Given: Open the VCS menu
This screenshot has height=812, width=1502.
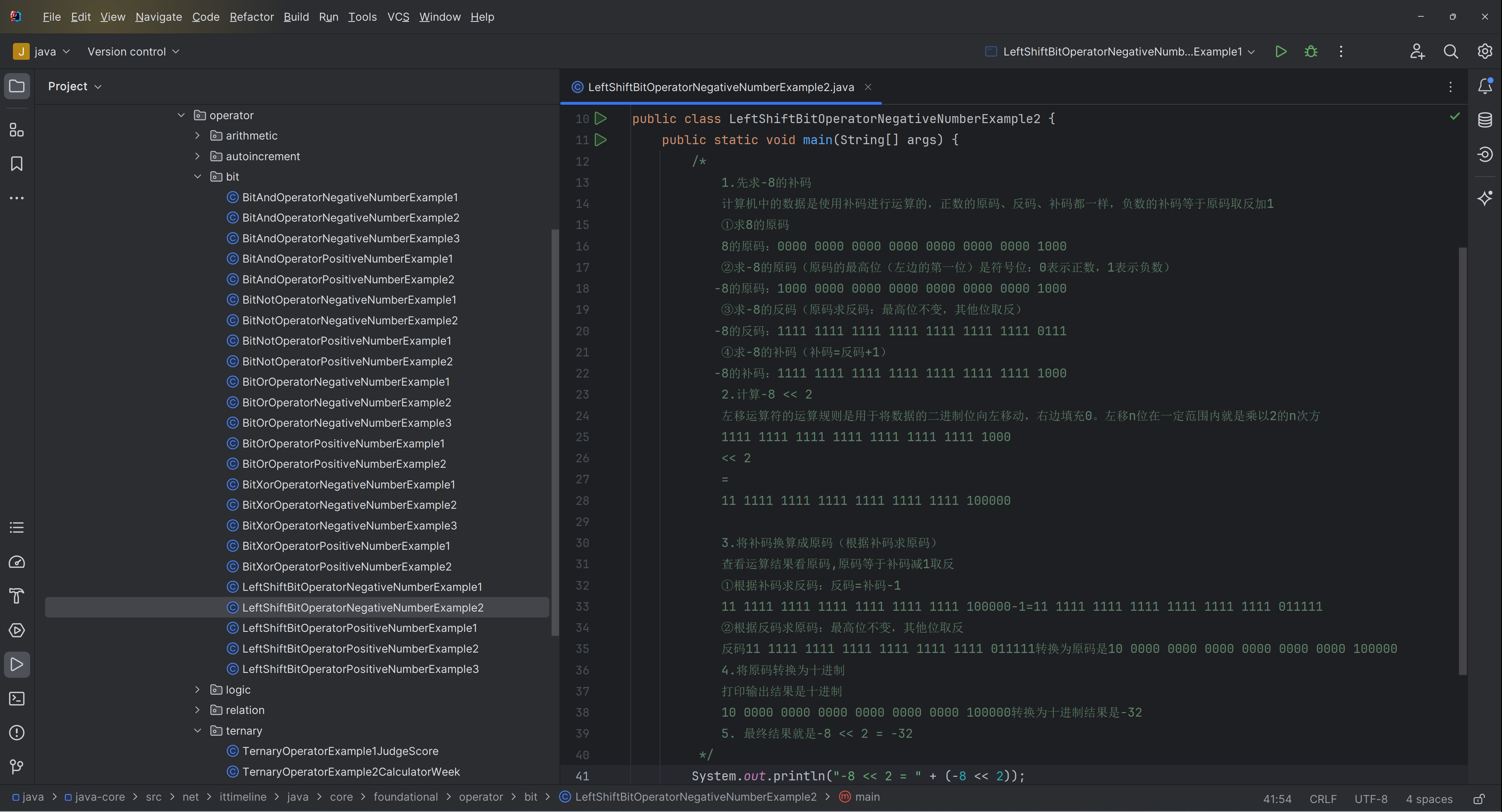Looking at the screenshot, I should [398, 17].
